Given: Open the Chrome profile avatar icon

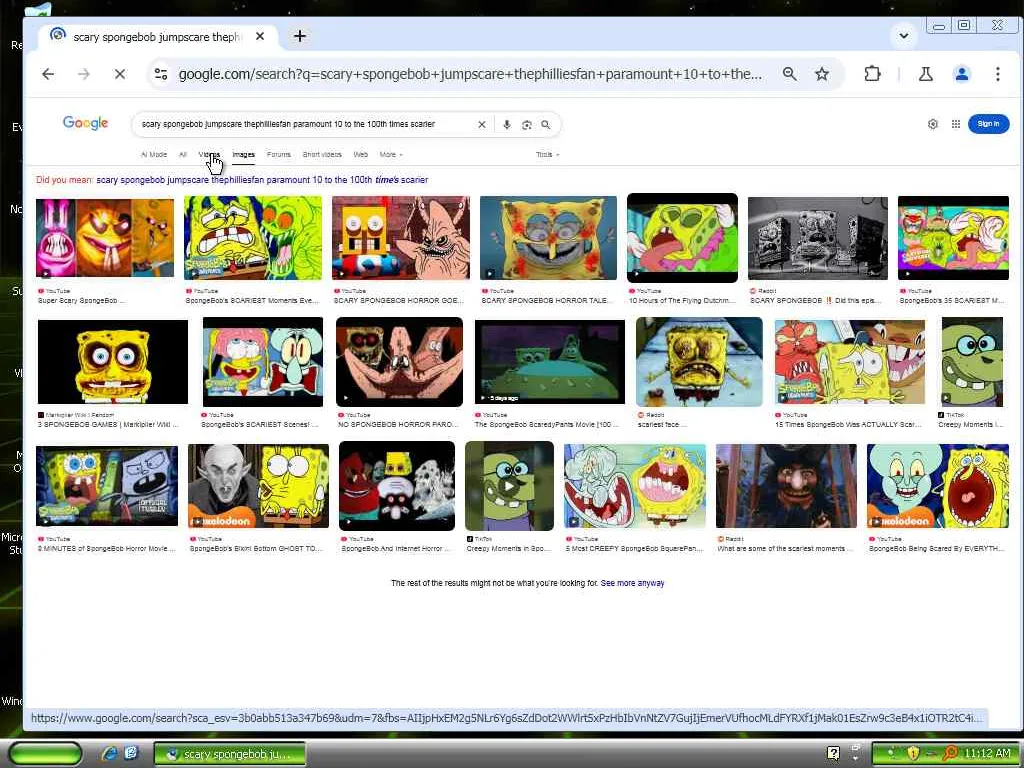Looking at the screenshot, I should 961,74.
